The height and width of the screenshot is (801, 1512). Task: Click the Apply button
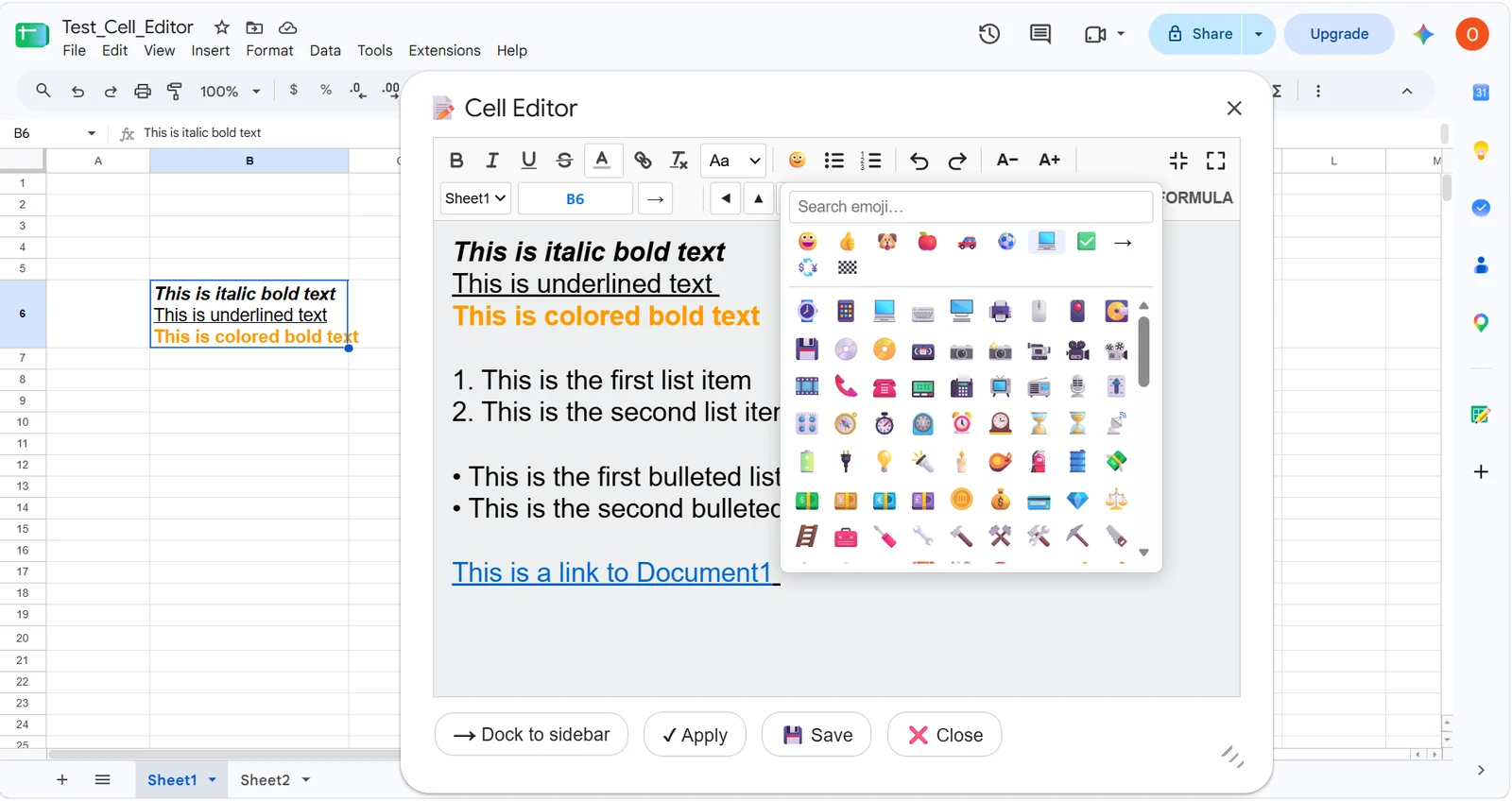695,735
